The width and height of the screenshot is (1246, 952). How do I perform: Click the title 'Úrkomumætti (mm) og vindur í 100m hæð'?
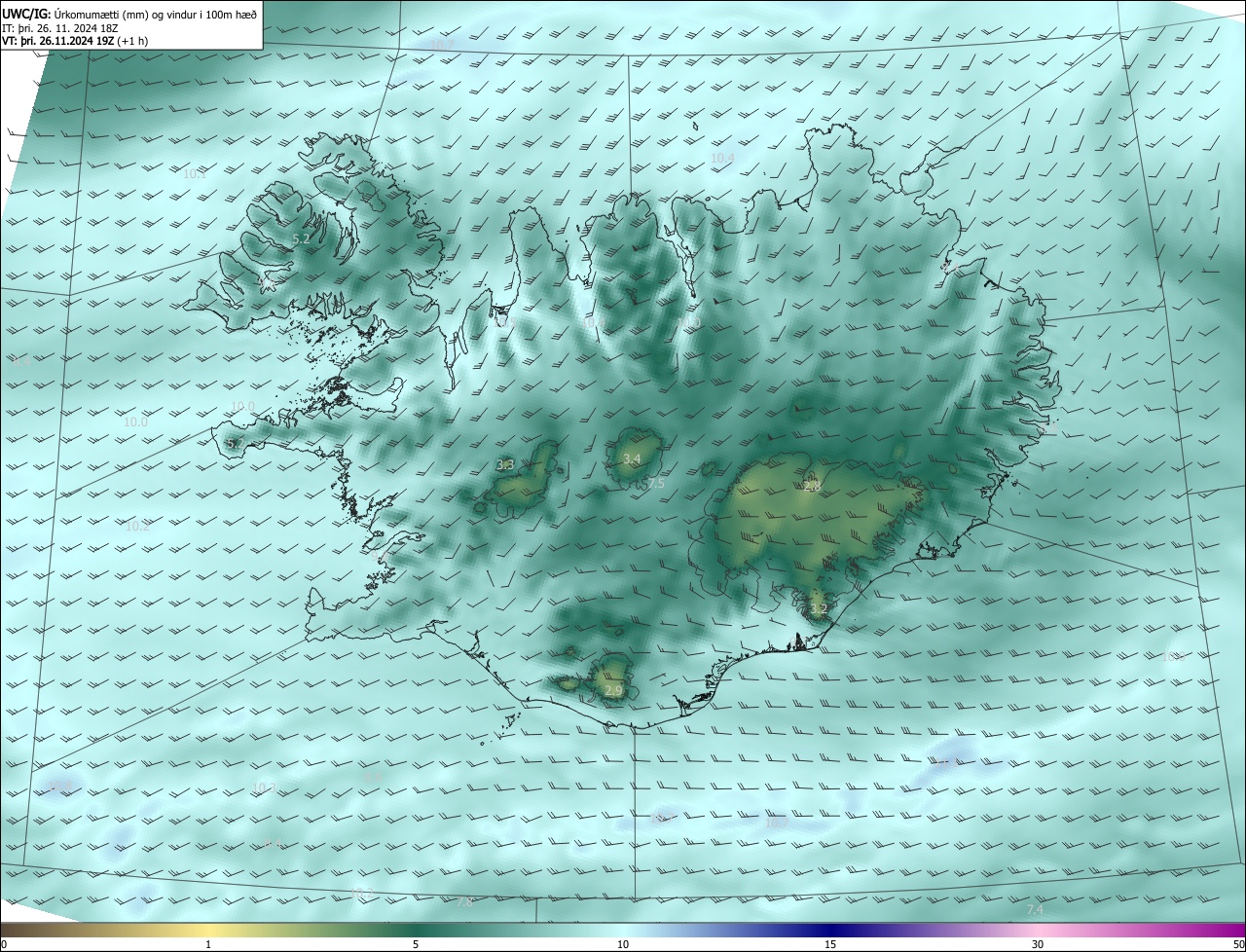point(156,14)
